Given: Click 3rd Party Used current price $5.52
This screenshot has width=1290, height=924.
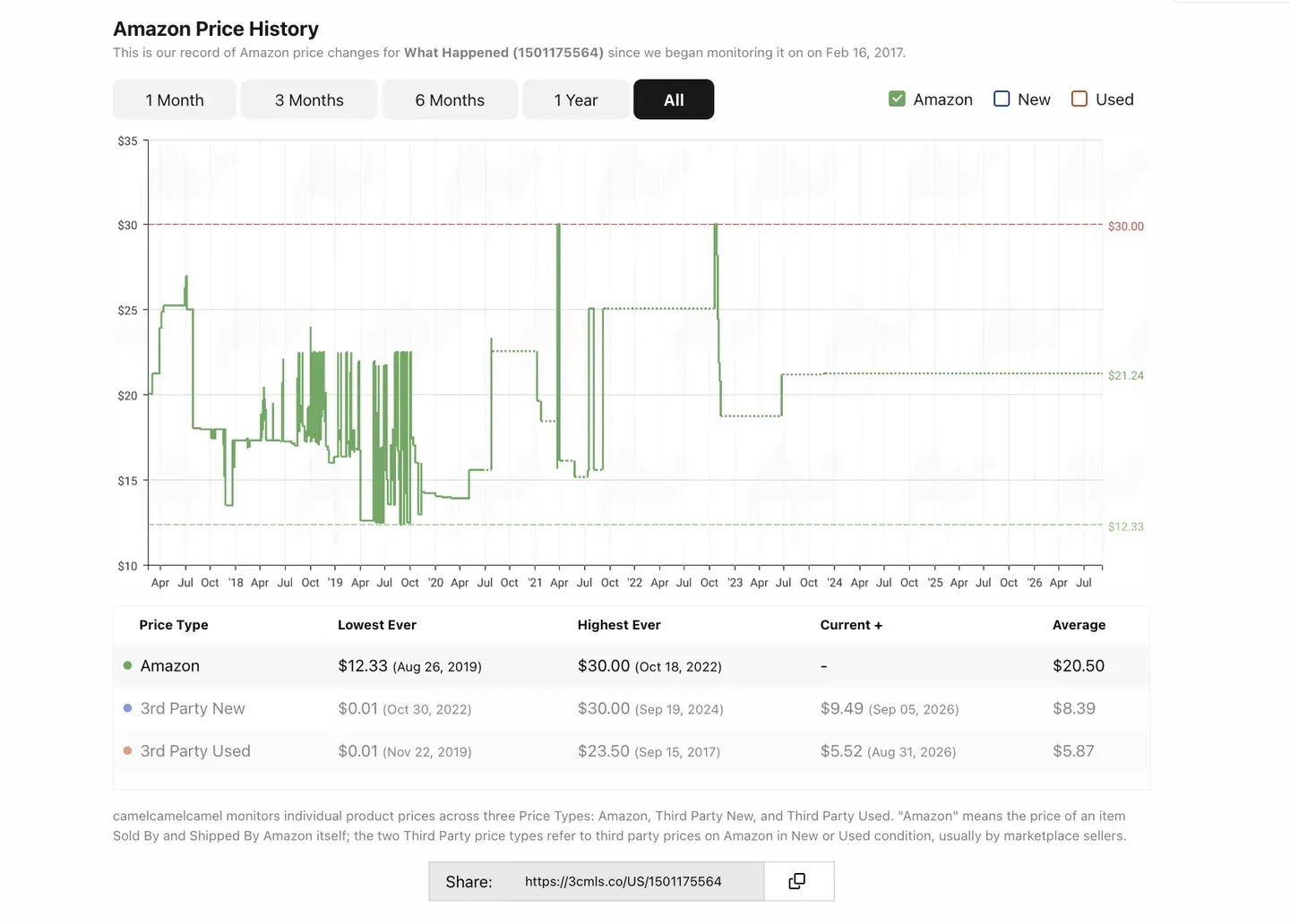Looking at the screenshot, I should 841,751.
